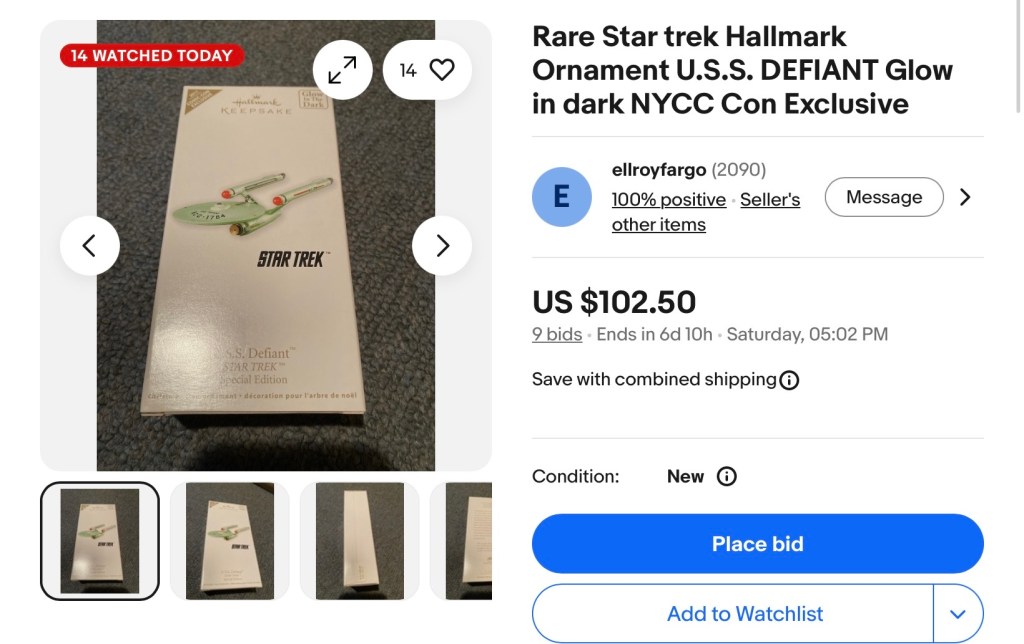Message the seller ellroyfargo
This screenshot has height=644, width=1024.
[883, 197]
